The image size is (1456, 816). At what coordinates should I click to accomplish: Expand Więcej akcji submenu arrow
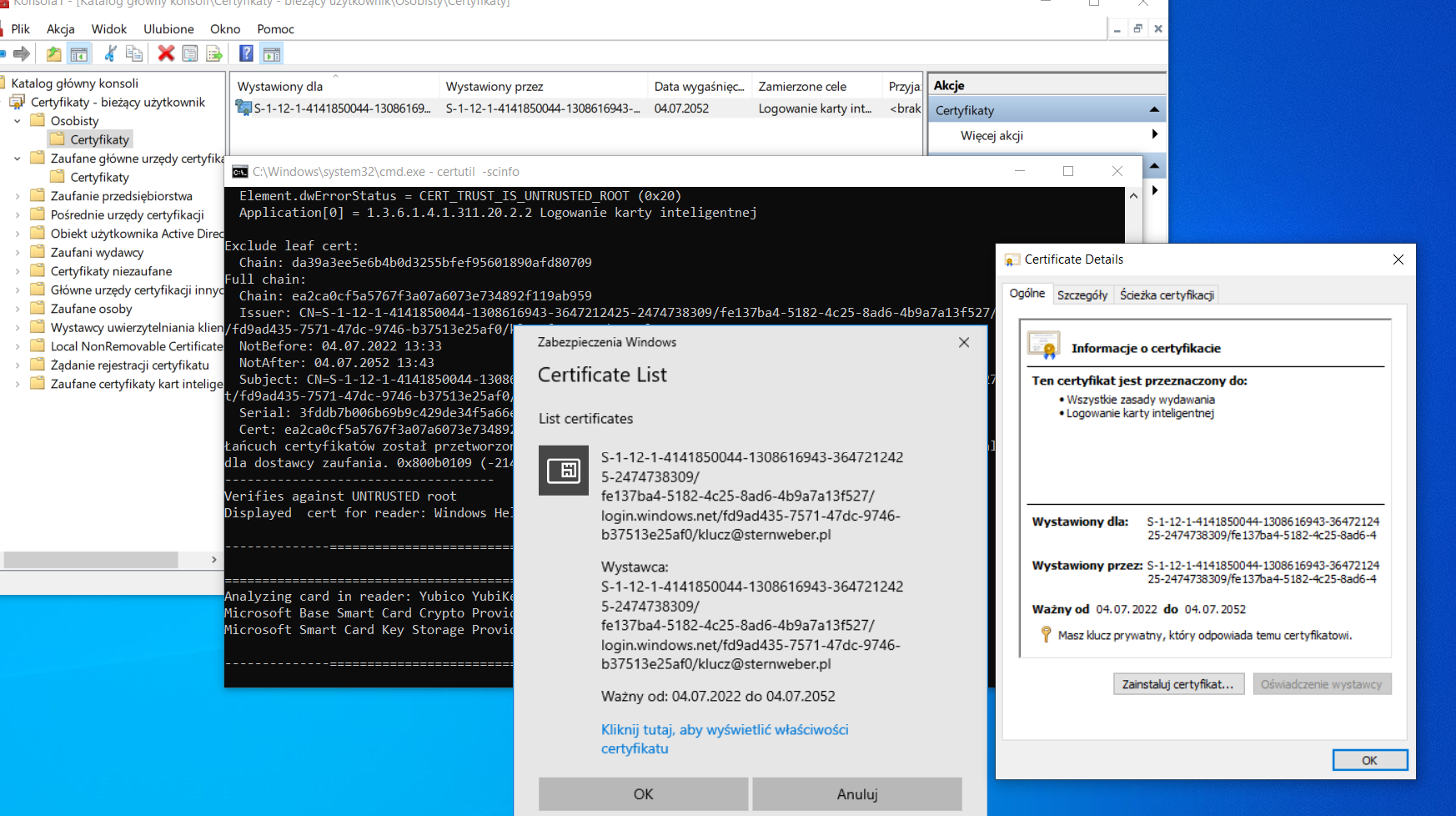[x=1155, y=134]
